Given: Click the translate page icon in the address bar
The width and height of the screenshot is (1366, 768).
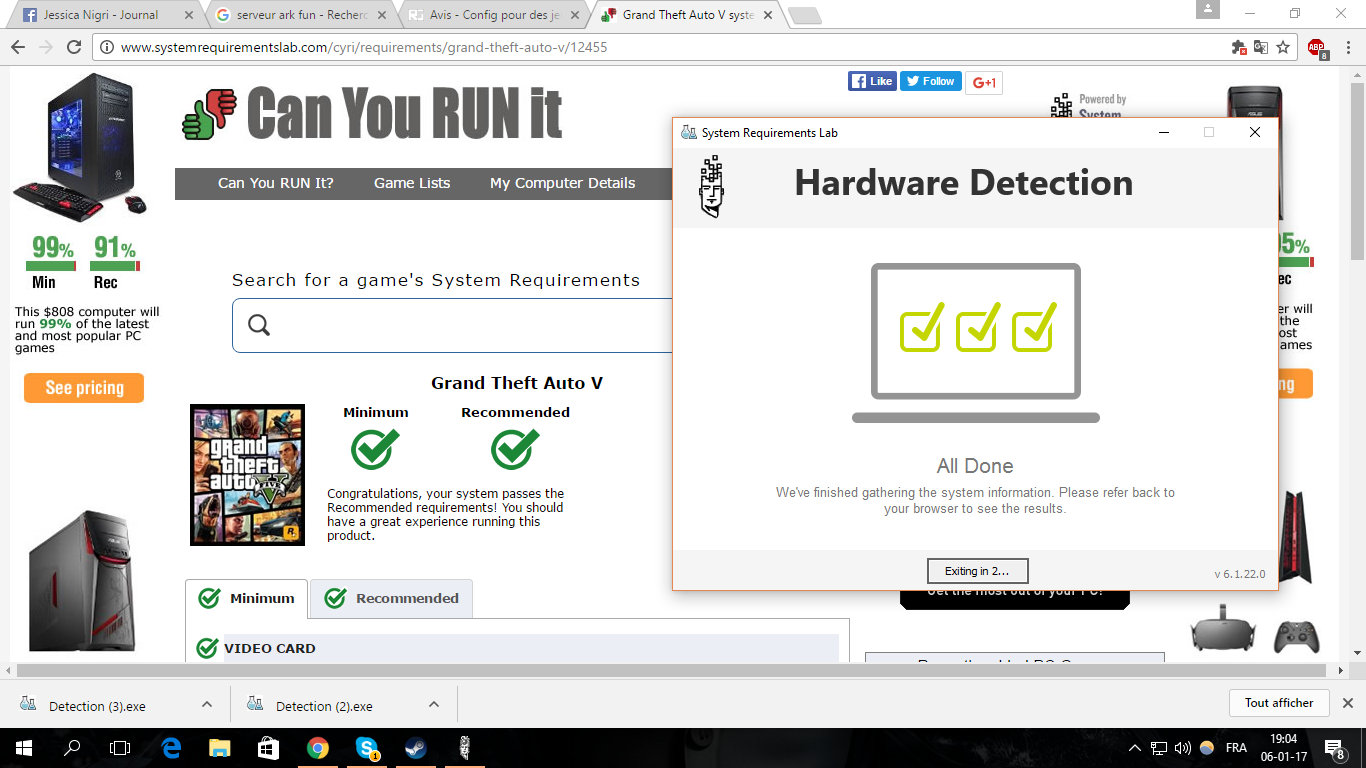Looking at the screenshot, I should tap(1261, 47).
